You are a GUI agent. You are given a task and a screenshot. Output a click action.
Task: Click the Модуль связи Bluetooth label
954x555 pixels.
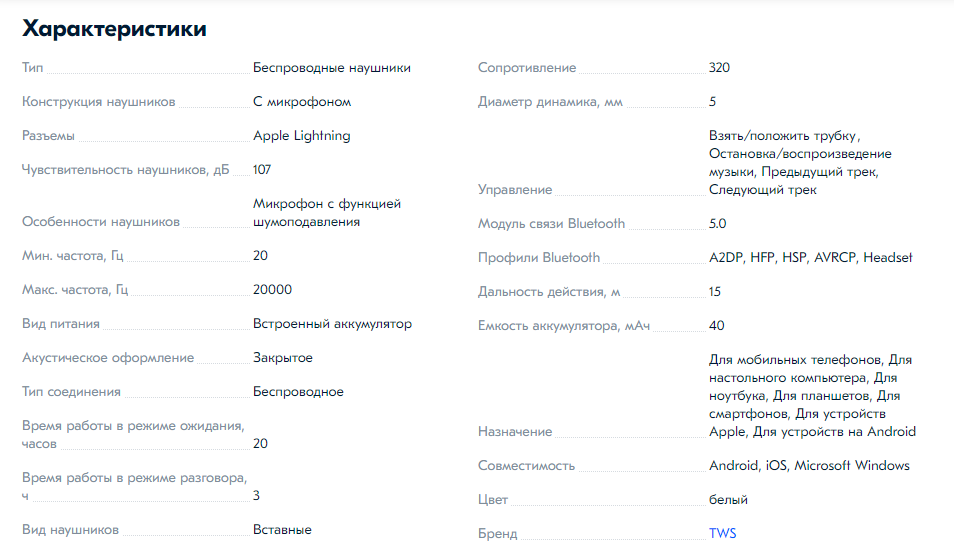551,223
